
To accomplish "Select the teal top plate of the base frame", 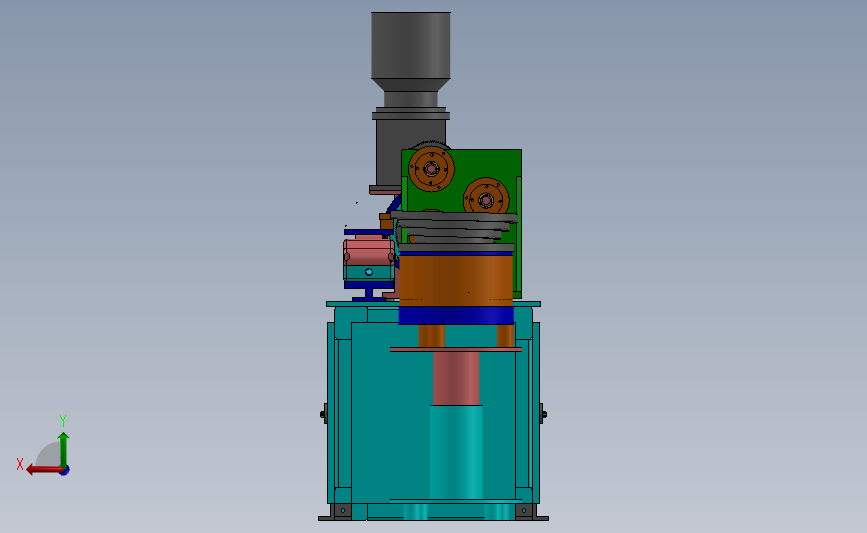I will pos(434,304).
